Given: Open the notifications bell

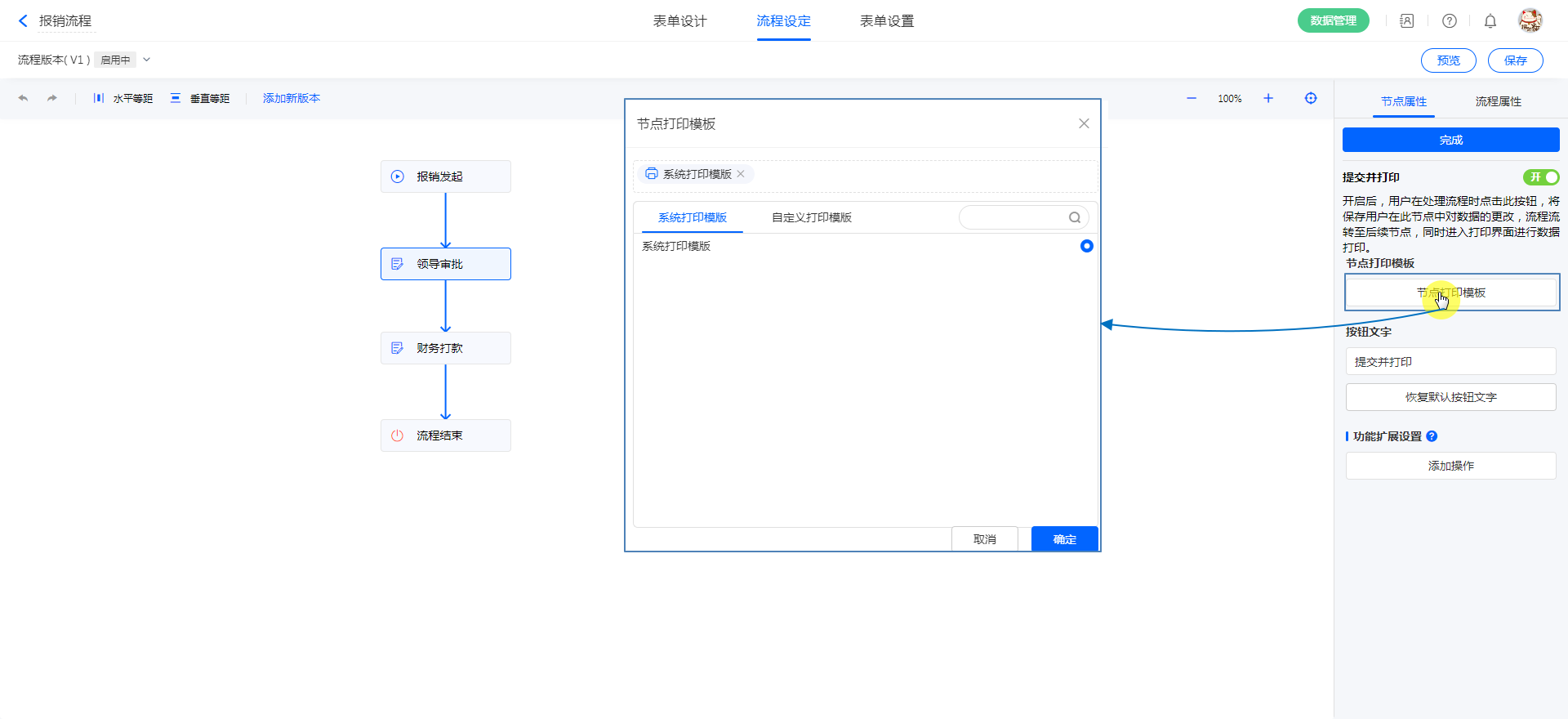Looking at the screenshot, I should pyautogui.click(x=1490, y=21).
